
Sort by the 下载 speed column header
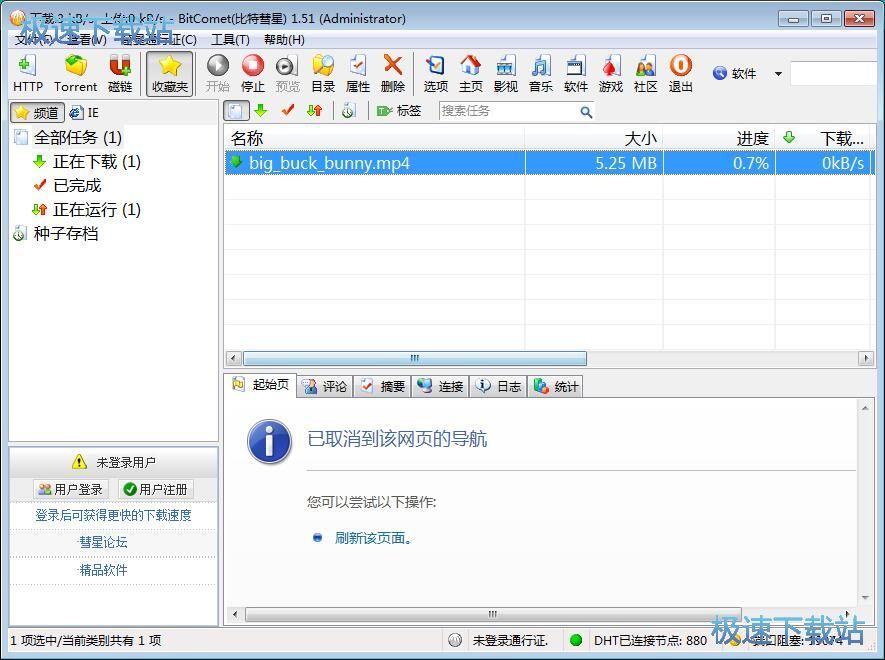tap(825, 138)
